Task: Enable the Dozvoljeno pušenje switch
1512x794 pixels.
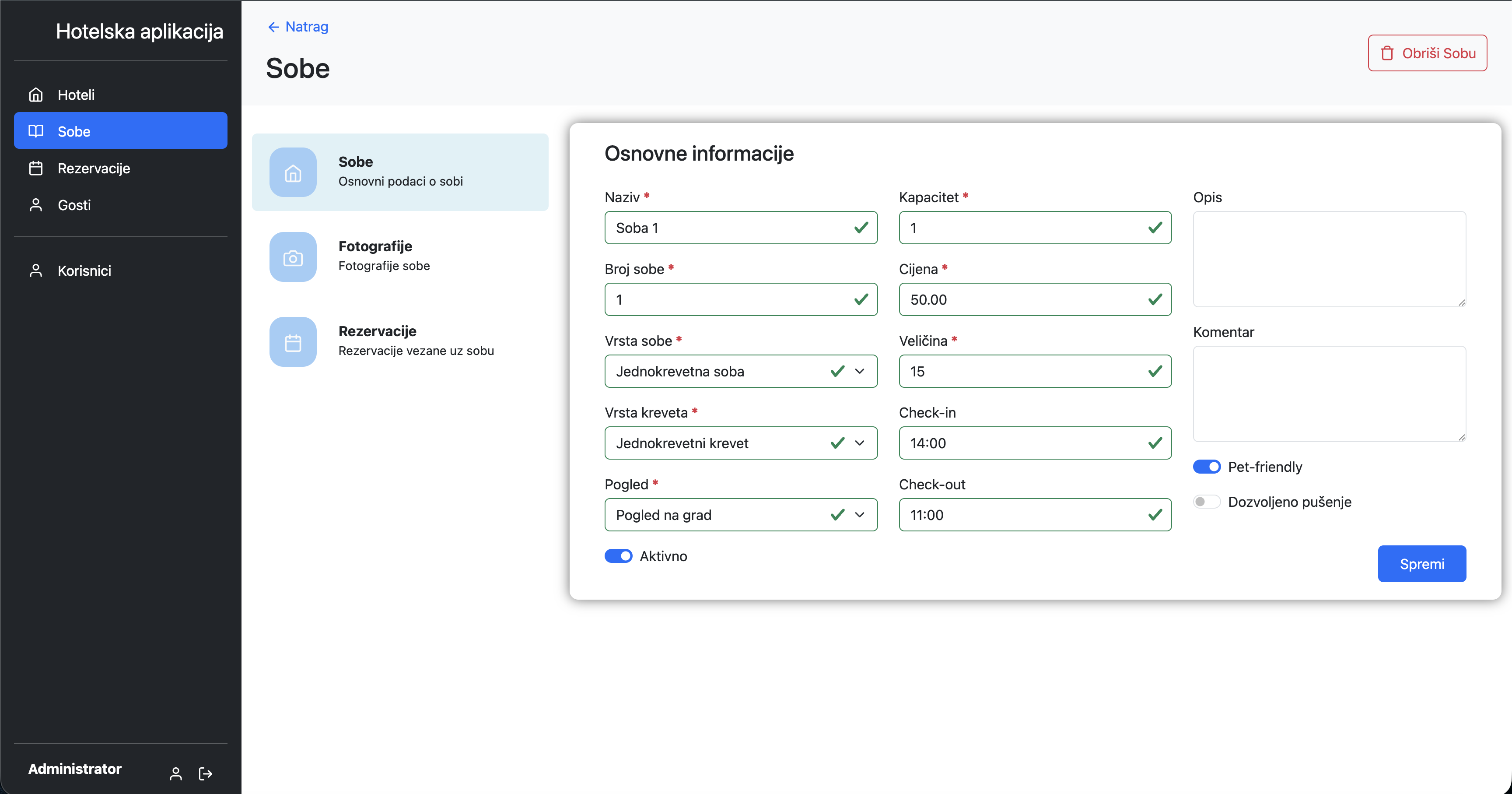Action: coord(1206,502)
